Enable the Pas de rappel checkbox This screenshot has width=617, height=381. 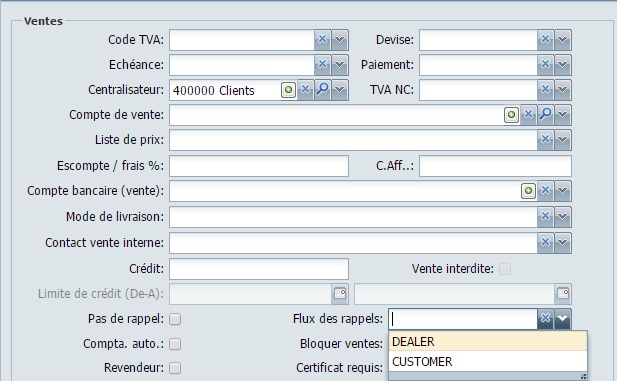[175, 319]
